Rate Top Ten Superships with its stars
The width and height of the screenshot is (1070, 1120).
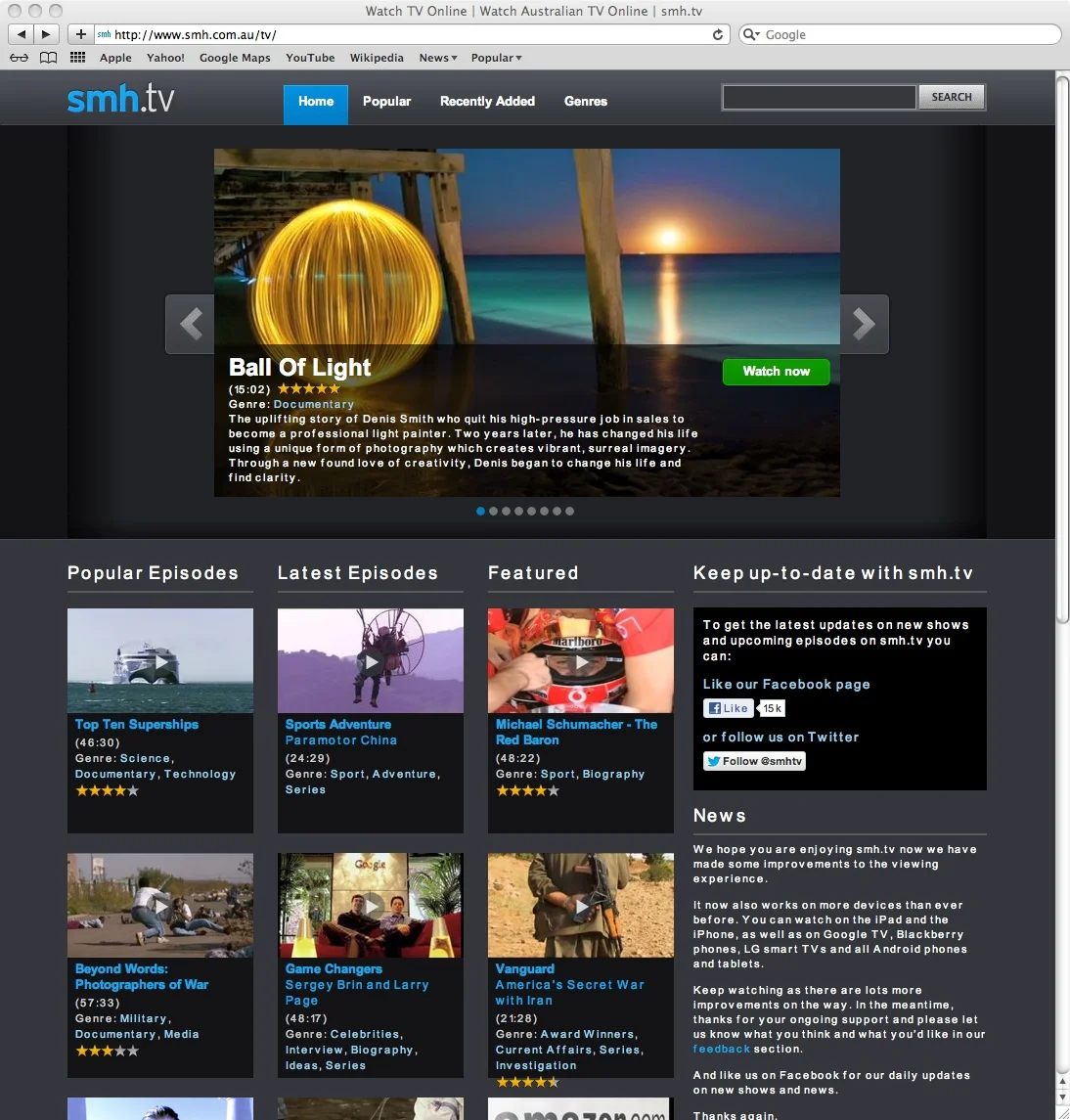pos(108,790)
